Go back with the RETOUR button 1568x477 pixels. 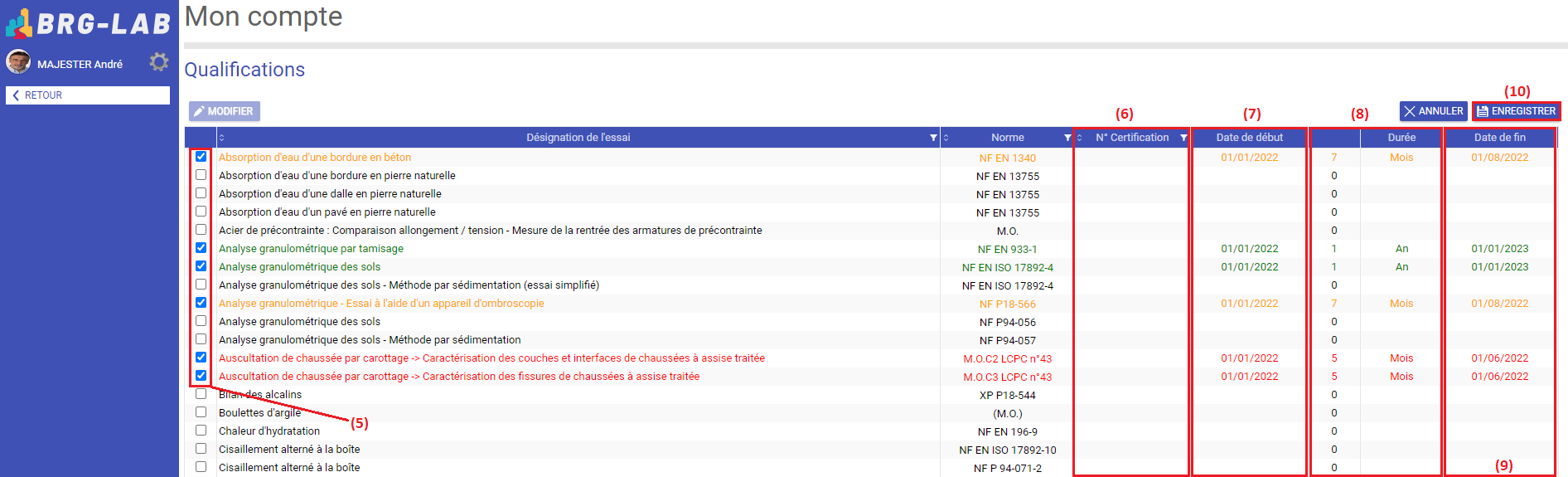(x=88, y=95)
